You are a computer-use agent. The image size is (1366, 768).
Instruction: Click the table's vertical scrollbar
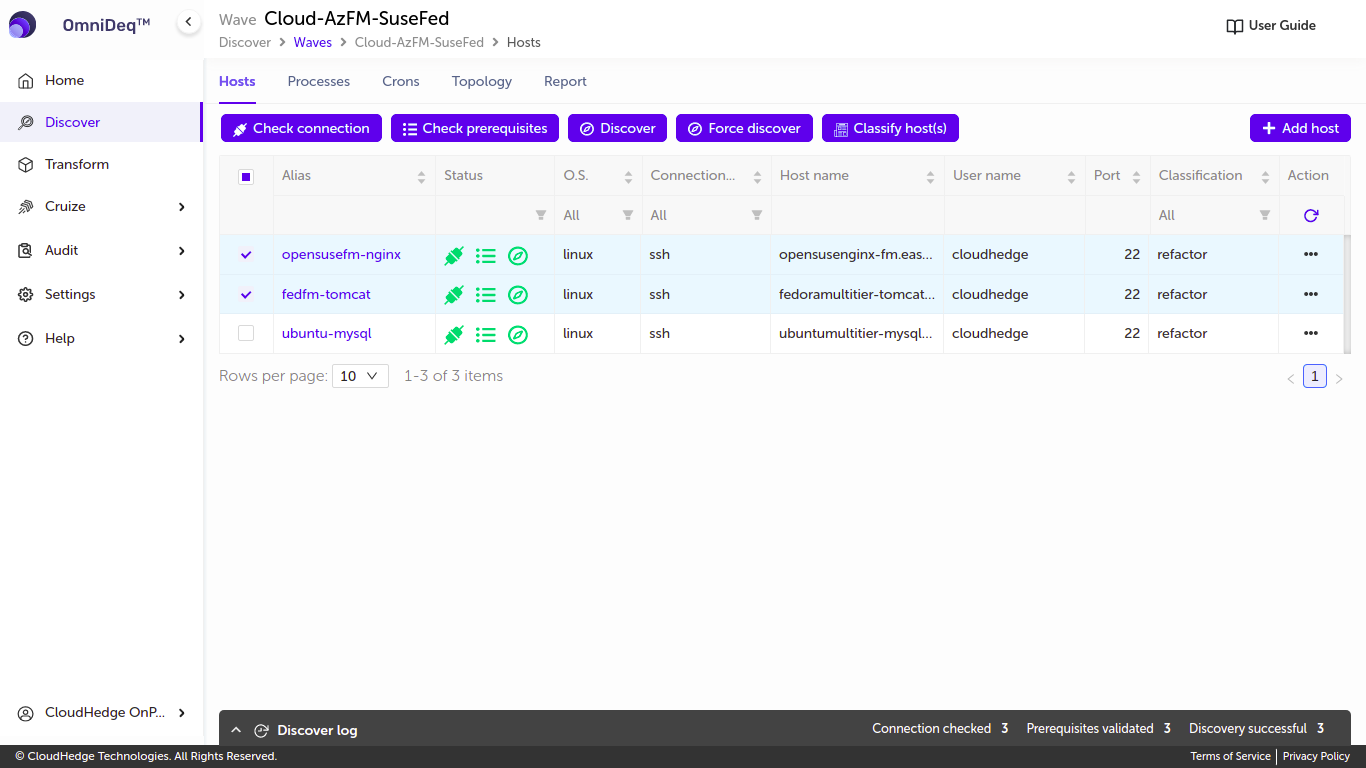coord(1346,294)
